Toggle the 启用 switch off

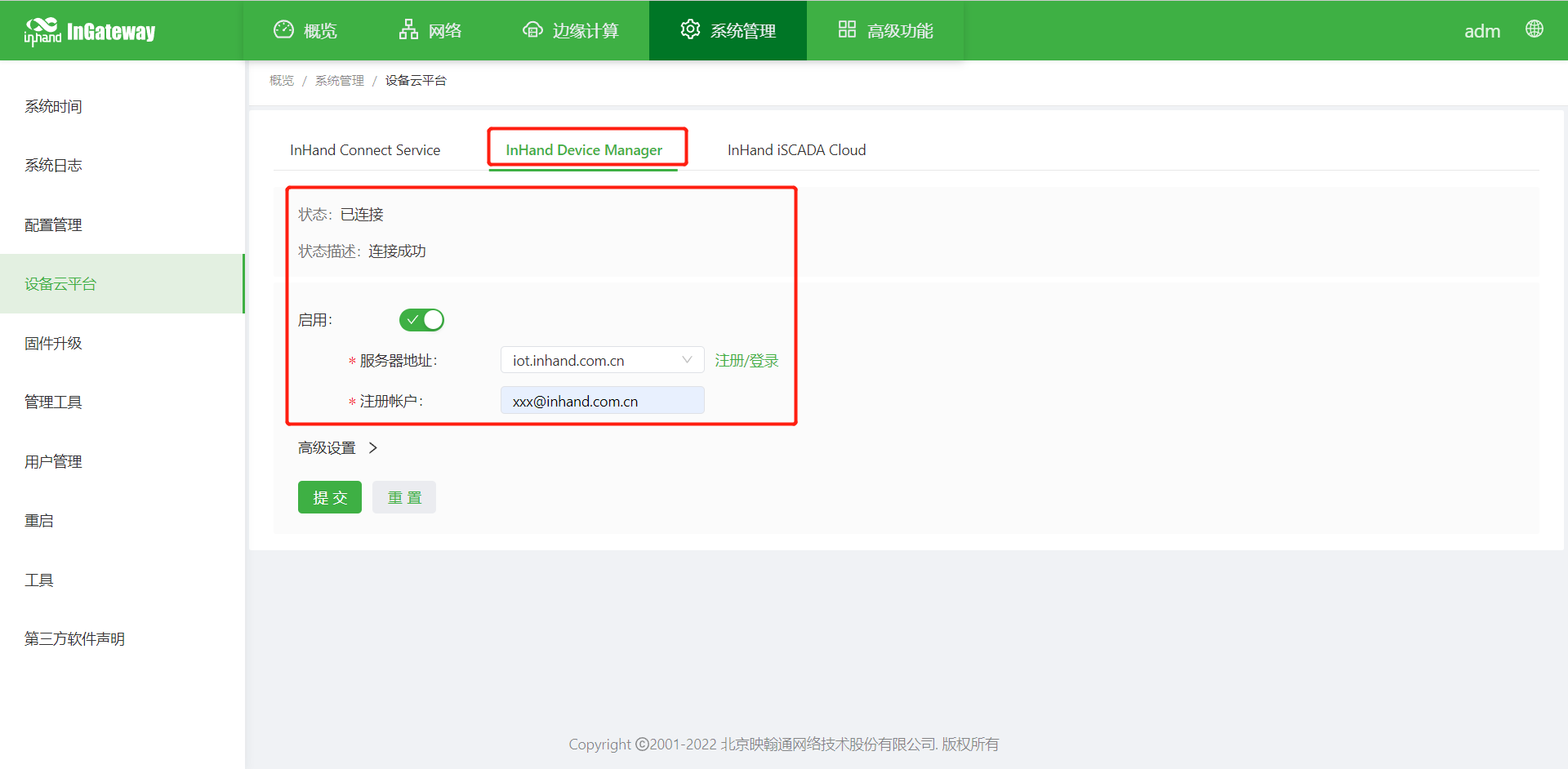coord(421,320)
